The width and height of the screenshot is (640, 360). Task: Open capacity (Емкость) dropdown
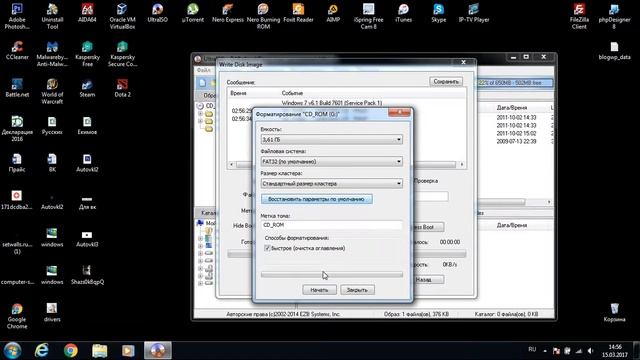(x=331, y=140)
